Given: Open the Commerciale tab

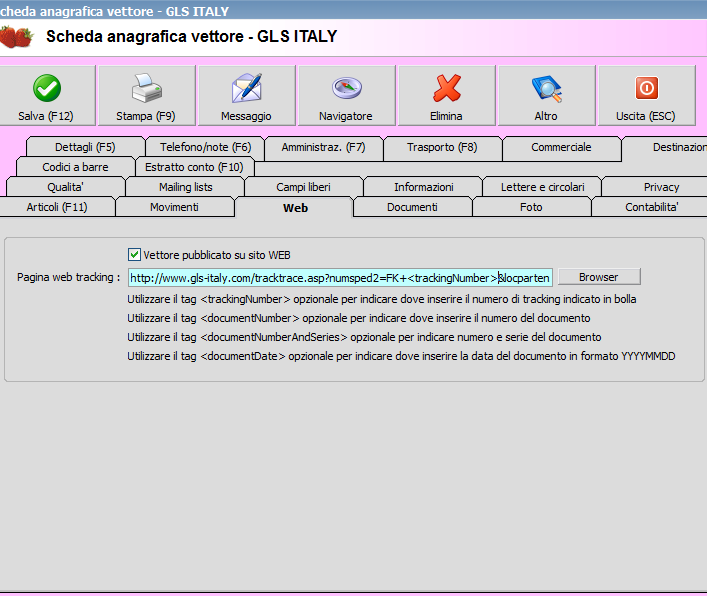Looking at the screenshot, I should point(561,147).
